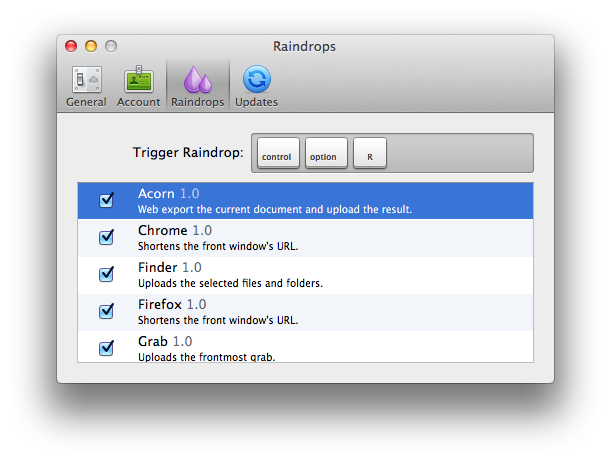This screenshot has height=462, width=611.
Task: Click the Account tab label
Action: 138,102
